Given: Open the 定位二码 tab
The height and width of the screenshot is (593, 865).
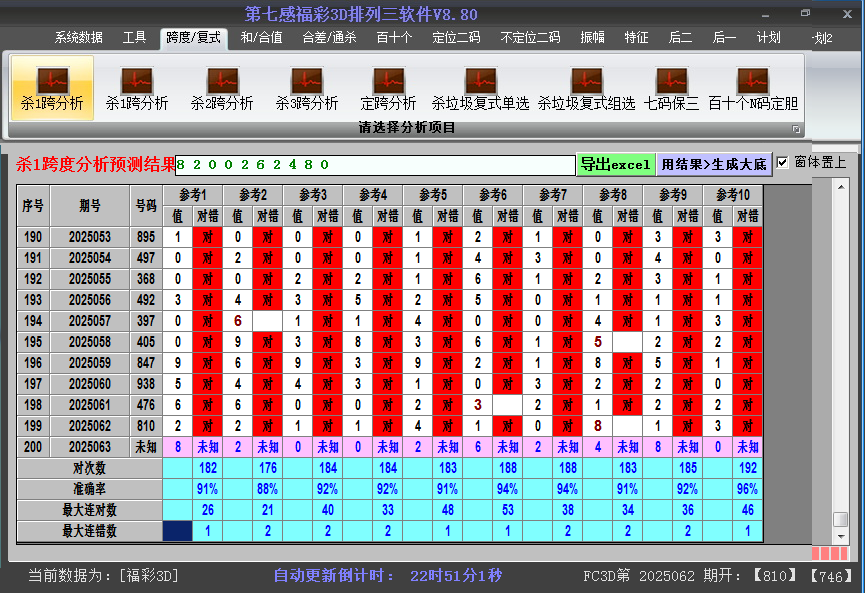Looking at the screenshot, I should coord(456,38).
